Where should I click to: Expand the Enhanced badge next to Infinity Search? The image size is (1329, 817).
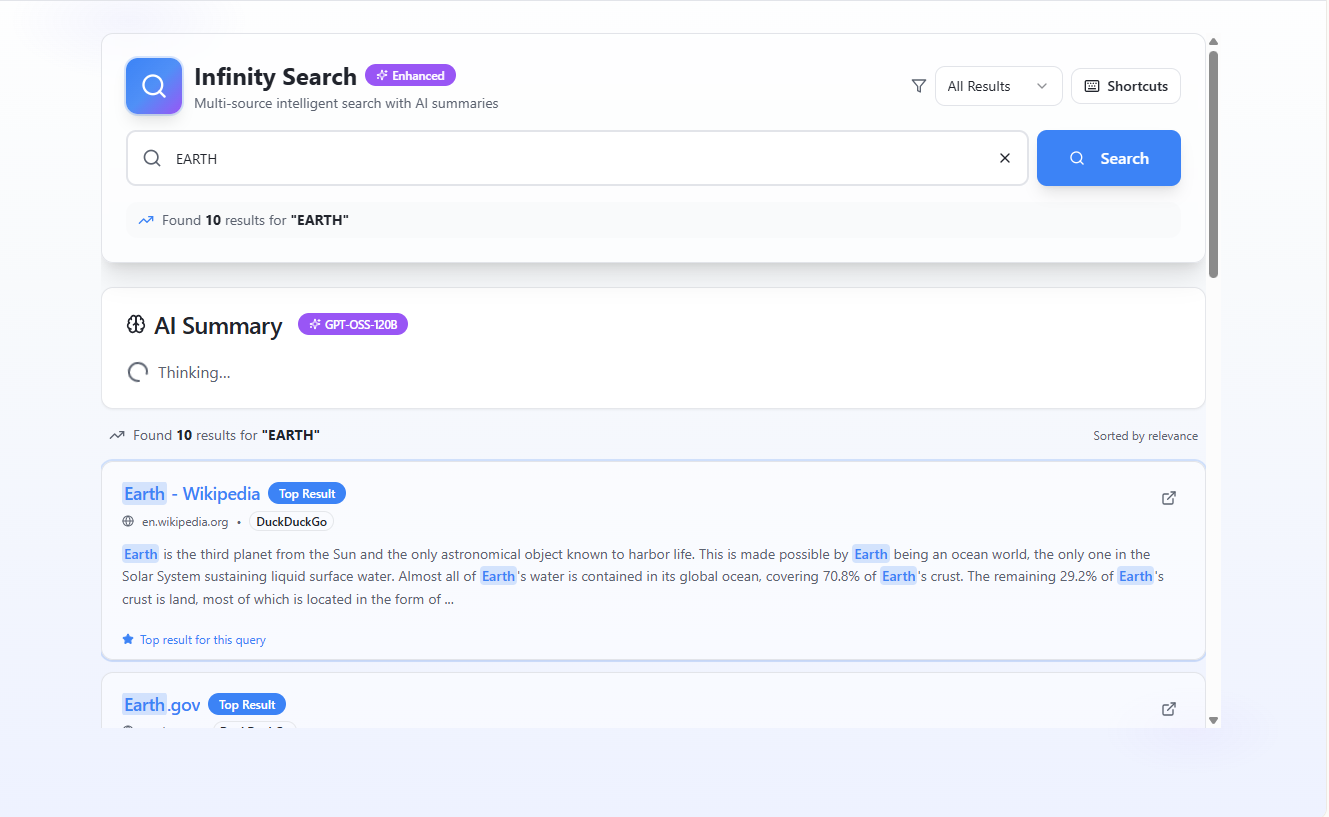(x=410, y=75)
